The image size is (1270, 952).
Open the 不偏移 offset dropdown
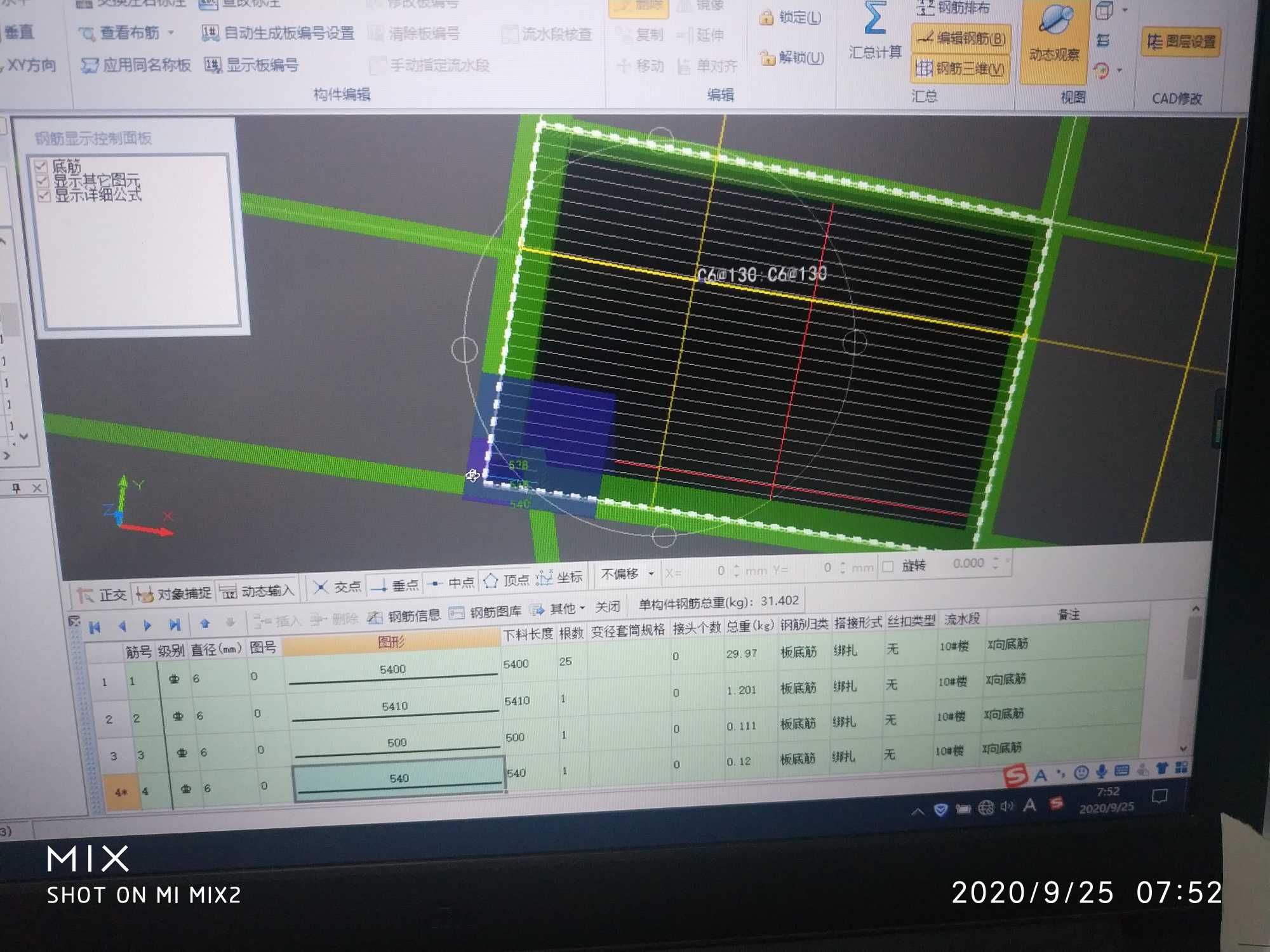pos(627,574)
